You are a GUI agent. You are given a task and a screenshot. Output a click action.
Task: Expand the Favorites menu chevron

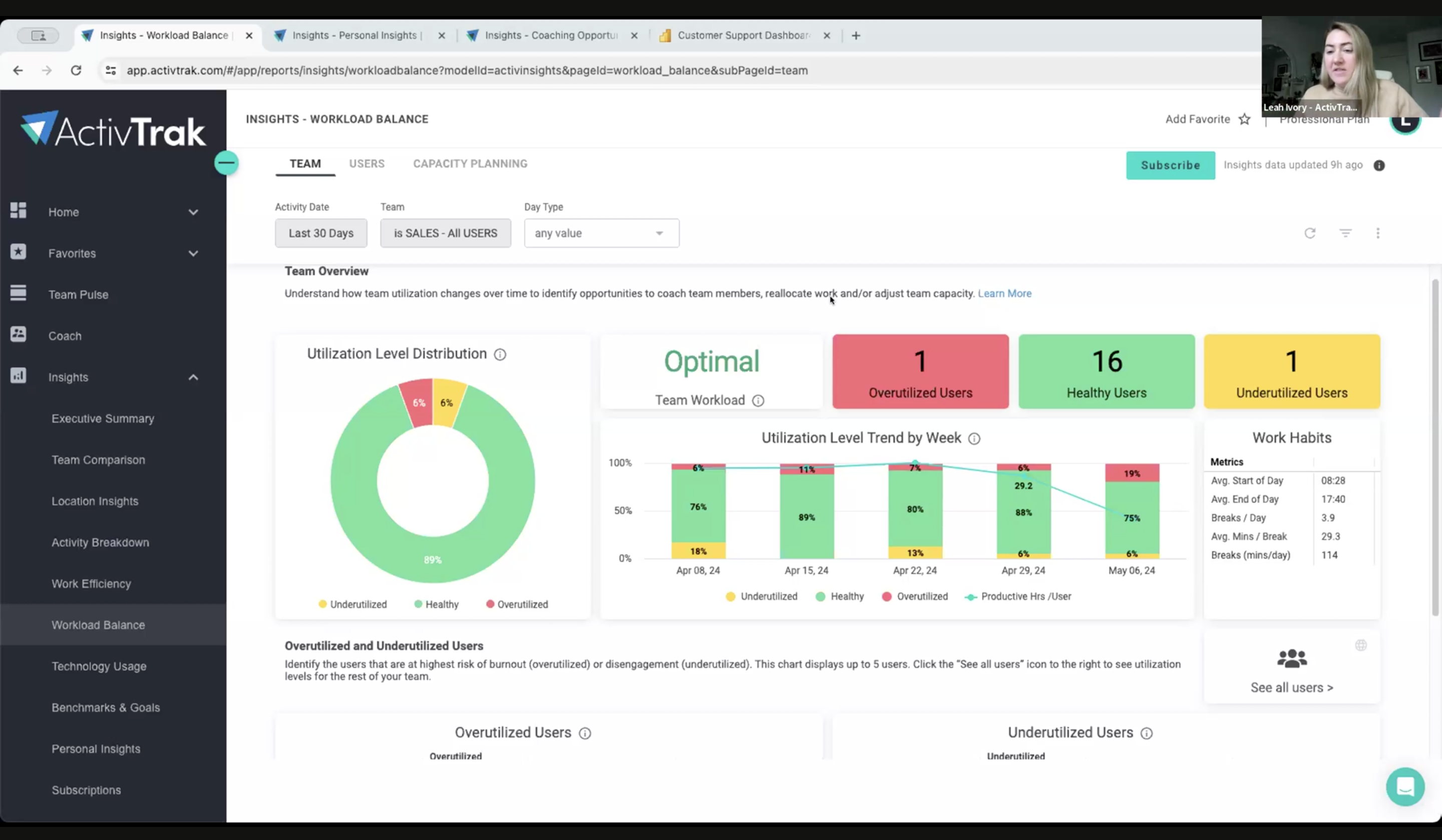coord(193,253)
